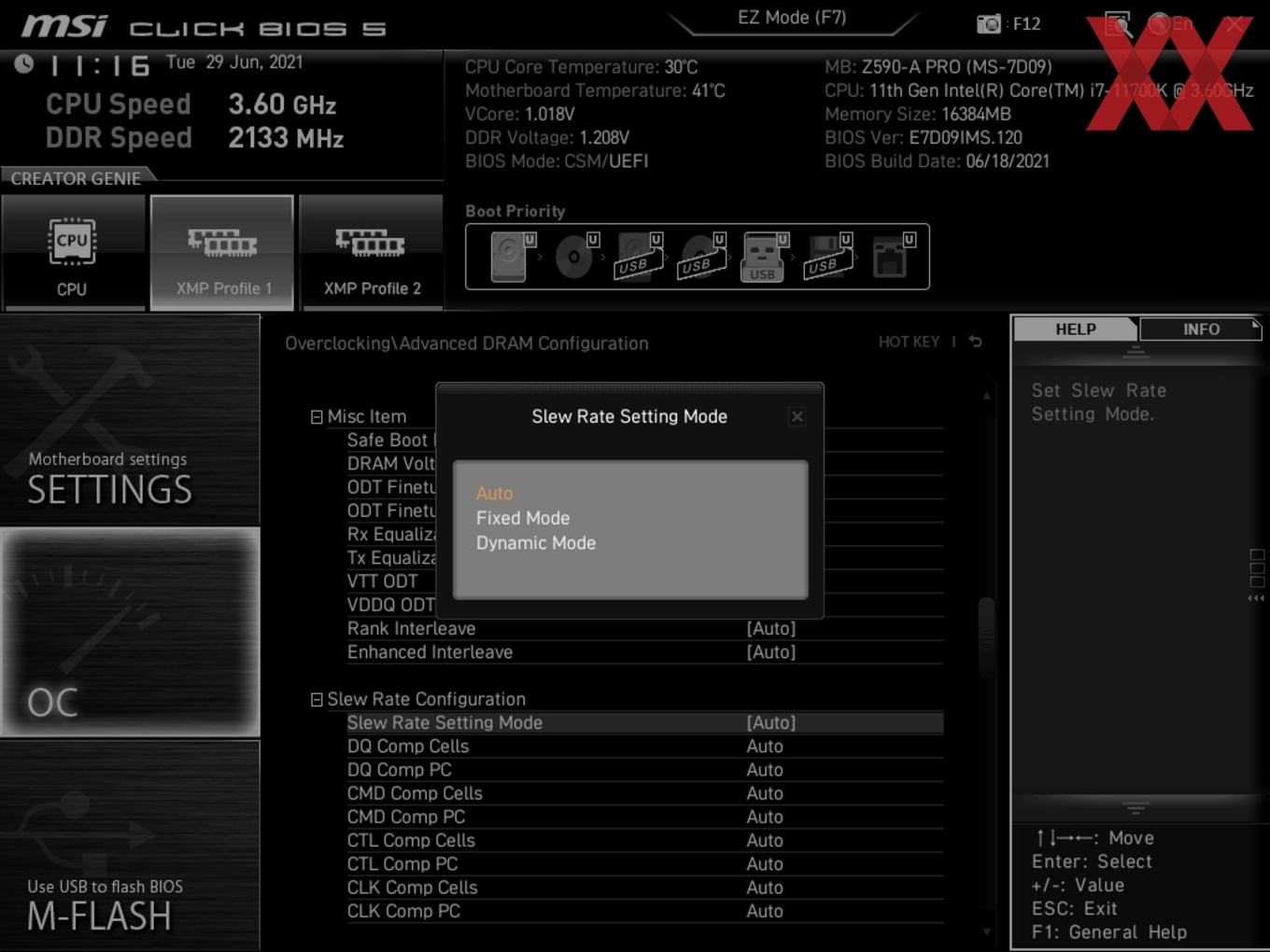Click Auto value of DQ Comp Cells
Screen dimensions: 1270x952
tap(765, 746)
